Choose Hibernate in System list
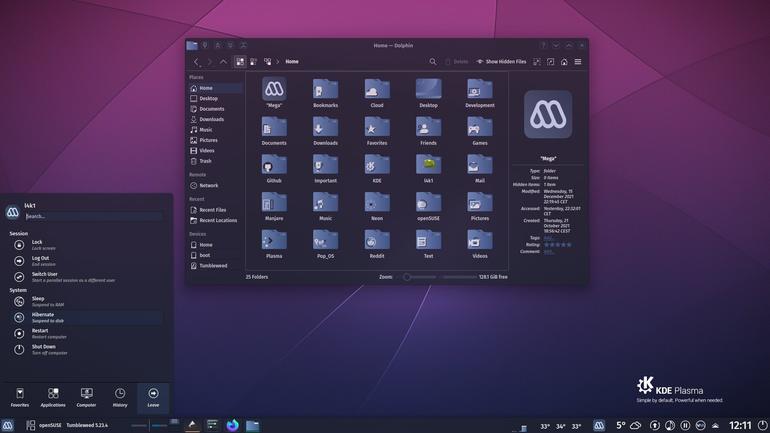Viewport: 770px width, 433px height. [87, 318]
